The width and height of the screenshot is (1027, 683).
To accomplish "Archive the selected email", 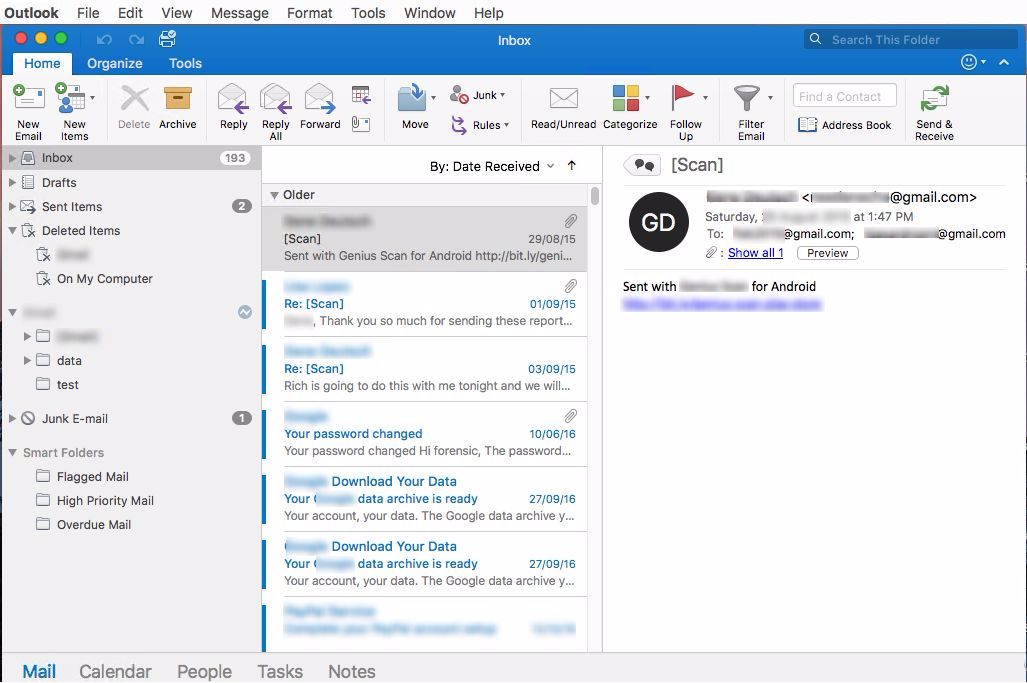I will coord(177,108).
